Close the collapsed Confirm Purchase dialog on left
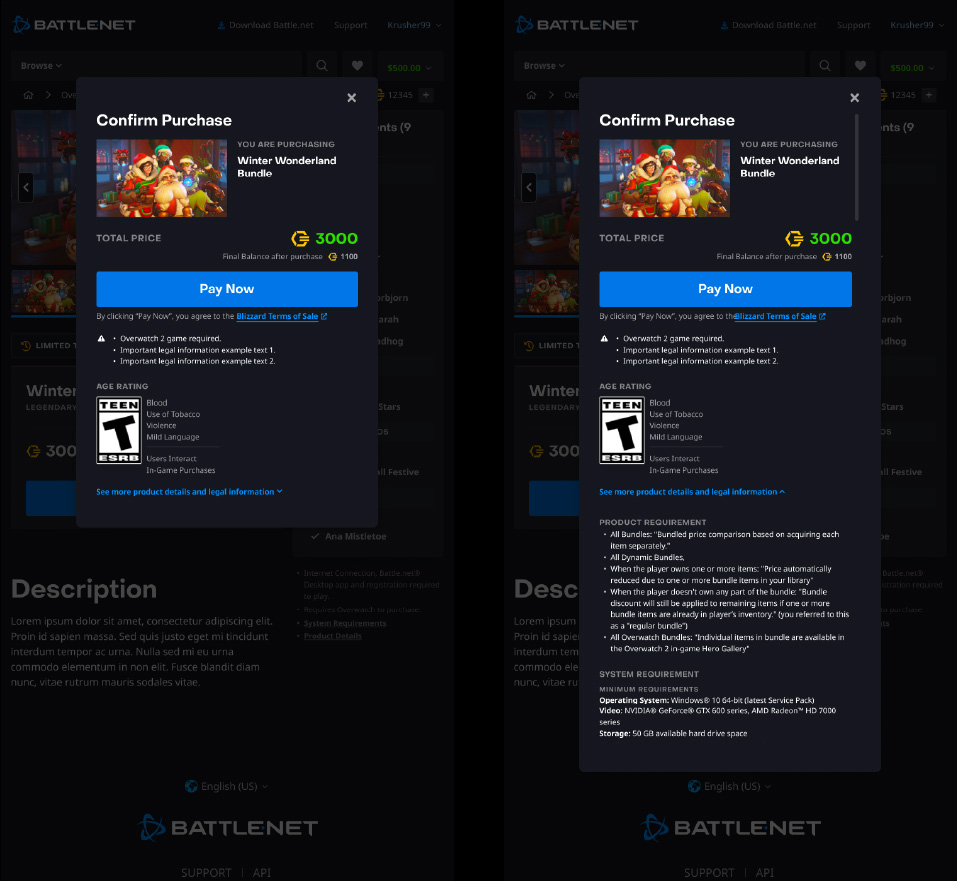957x881 pixels. [x=352, y=98]
